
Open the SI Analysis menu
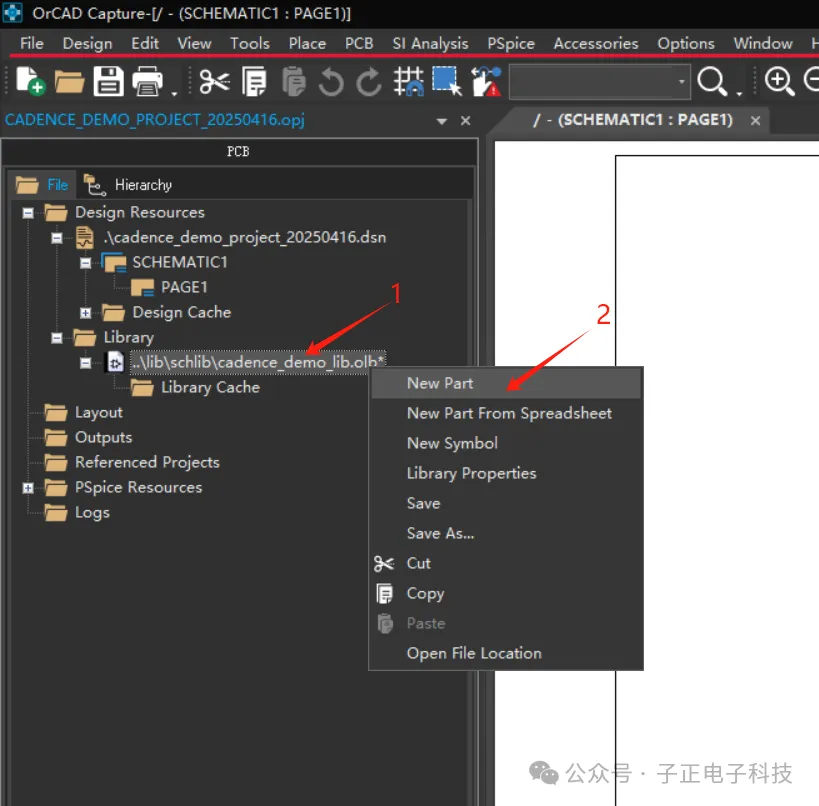click(430, 43)
